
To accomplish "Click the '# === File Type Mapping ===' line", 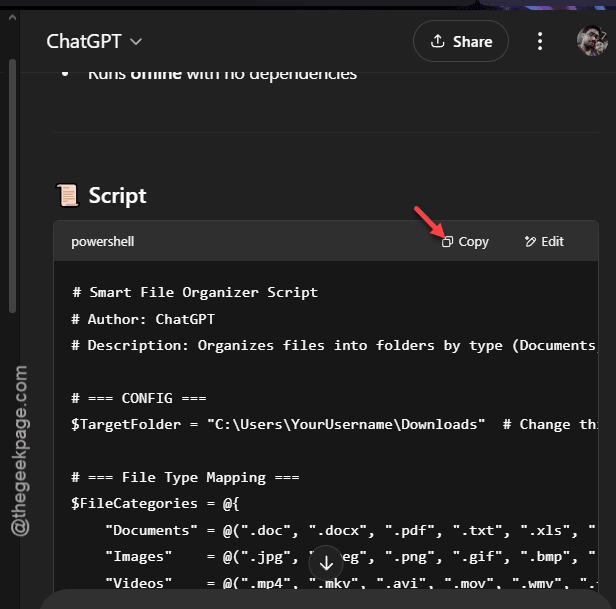I will [185, 477].
